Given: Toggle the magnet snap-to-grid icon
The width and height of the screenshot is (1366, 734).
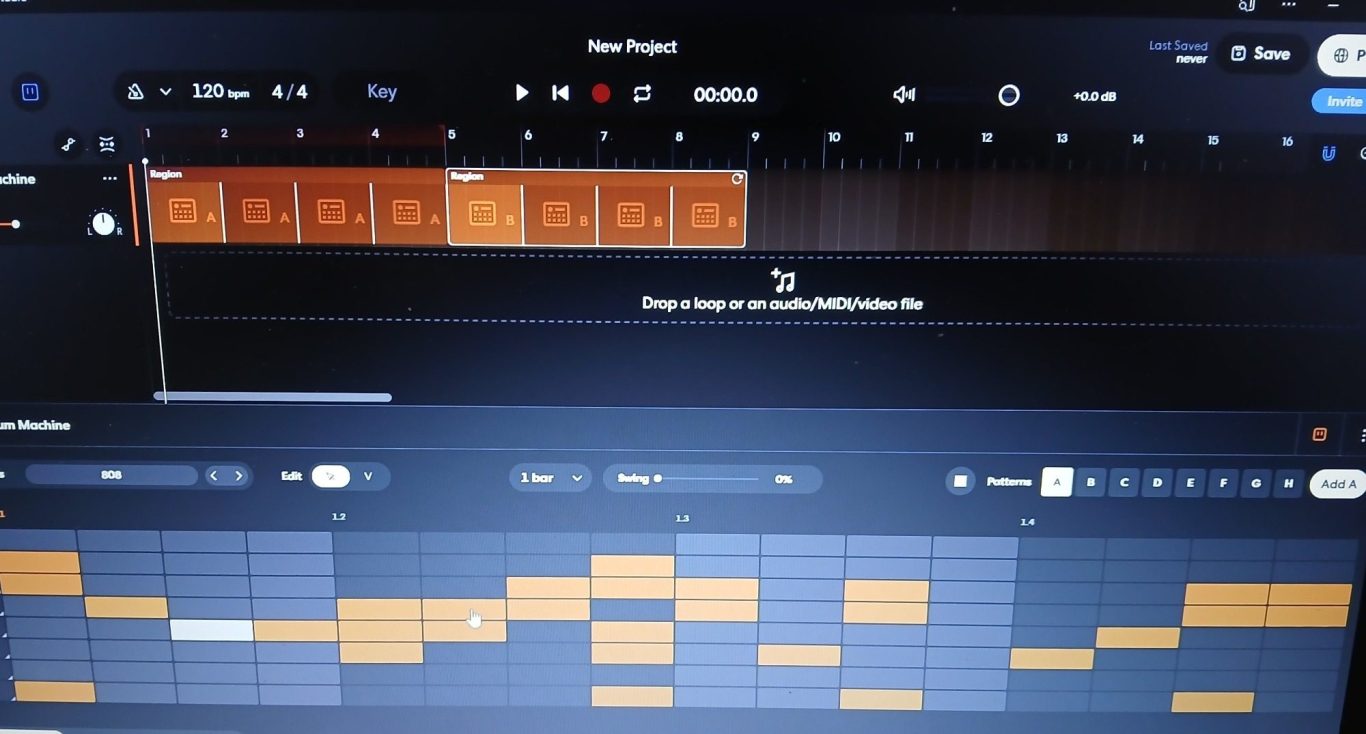Looking at the screenshot, I should (1328, 153).
